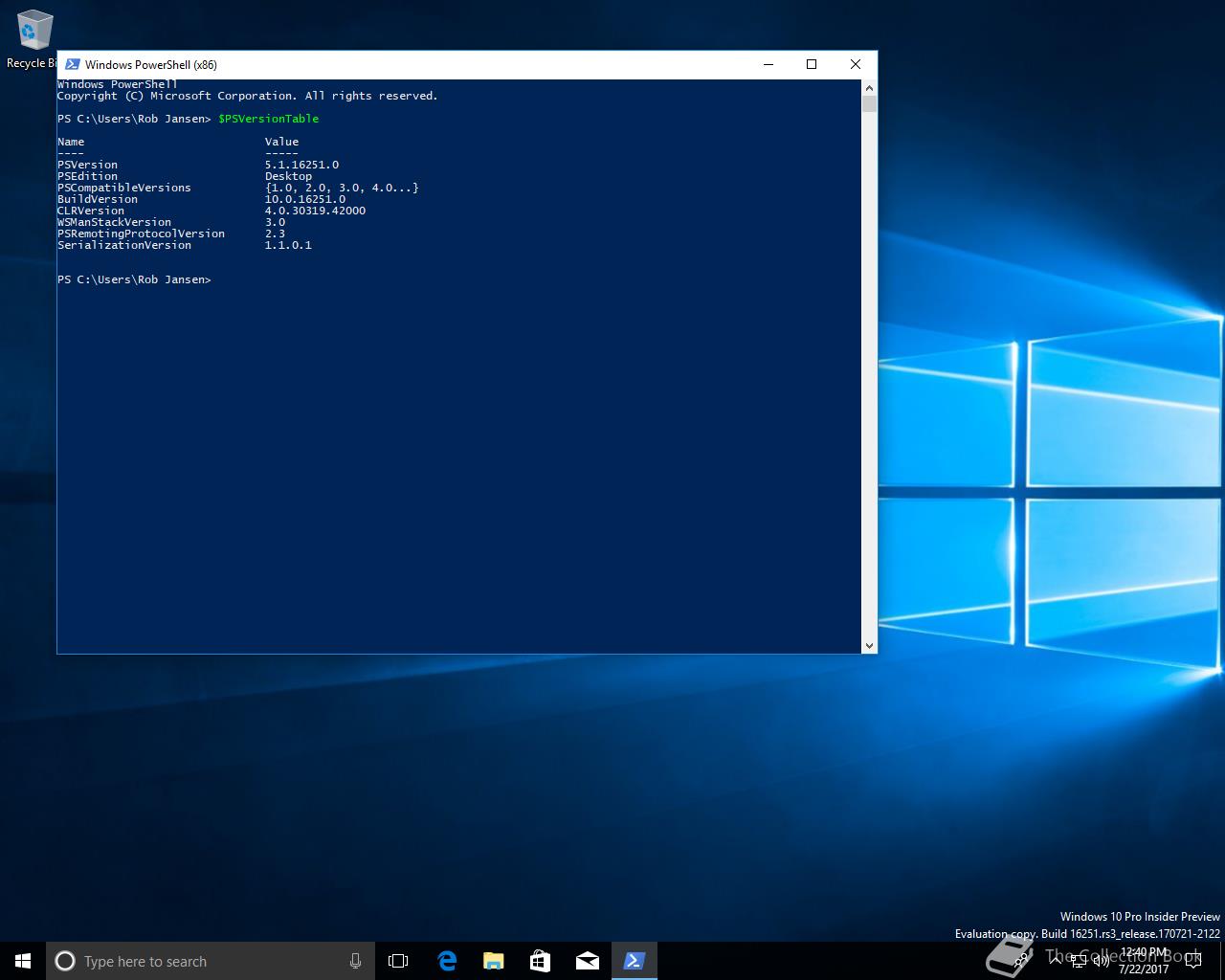The height and width of the screenshot is (980, 1225).
Task: Click the SerializationVersion value 1.1.0.1
Action: (x=288, y=245)
